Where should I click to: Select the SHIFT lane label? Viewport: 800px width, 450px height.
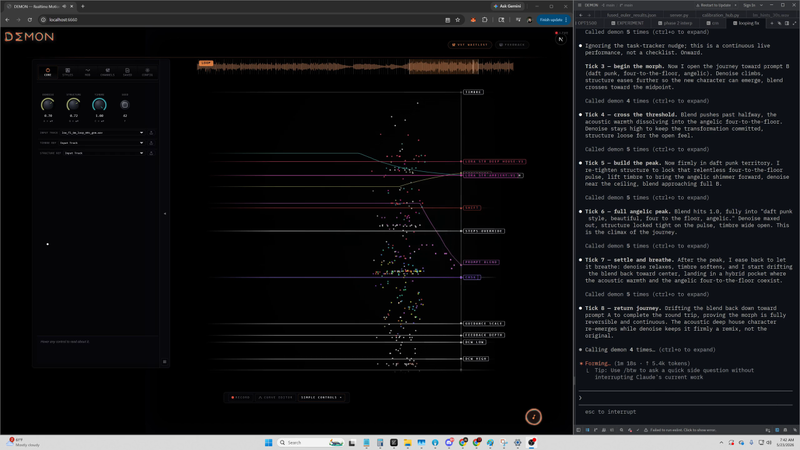[471, 208]
